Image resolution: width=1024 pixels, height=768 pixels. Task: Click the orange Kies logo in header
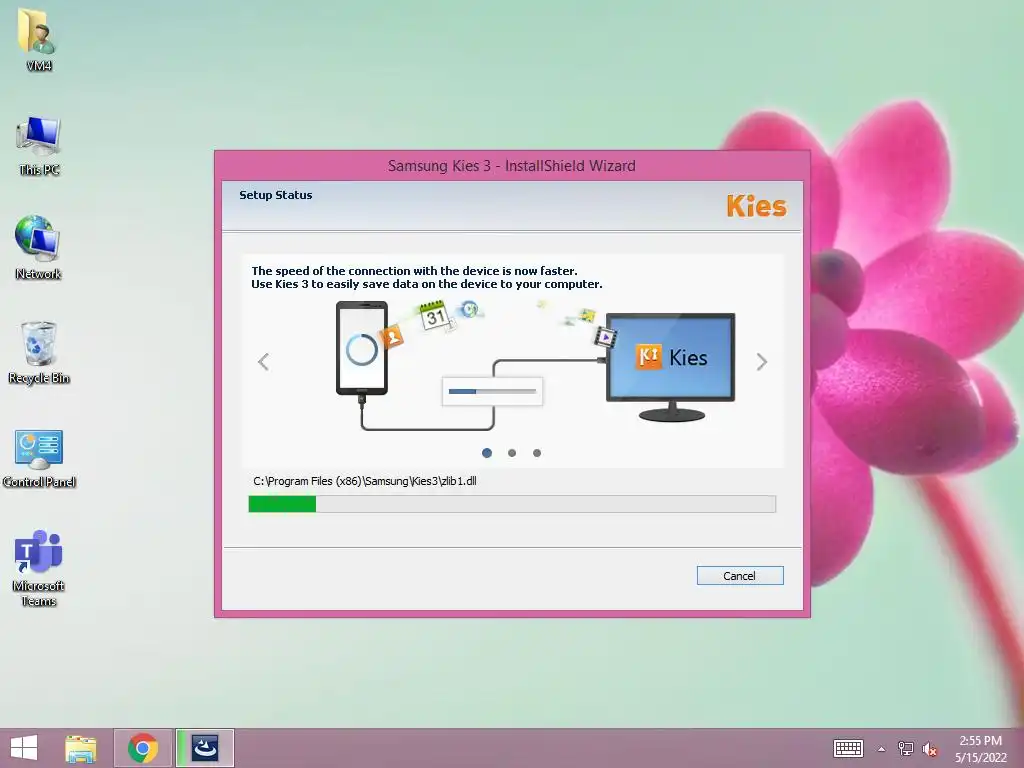(756, 206)
